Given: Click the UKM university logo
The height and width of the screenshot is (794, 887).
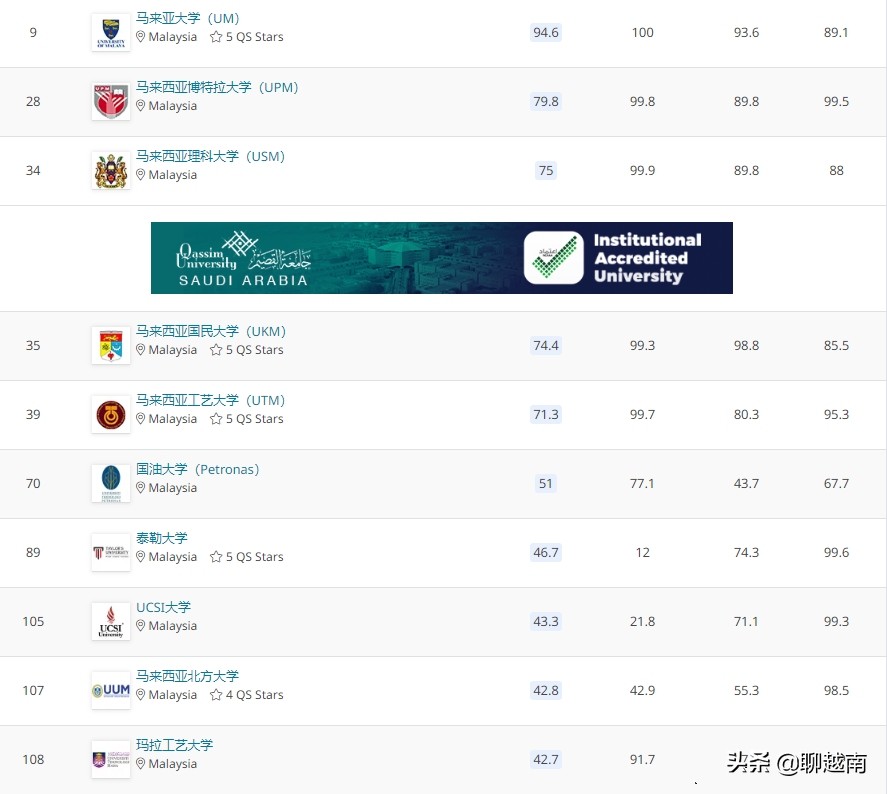Looking at the screenshot, I should point(110,345).
